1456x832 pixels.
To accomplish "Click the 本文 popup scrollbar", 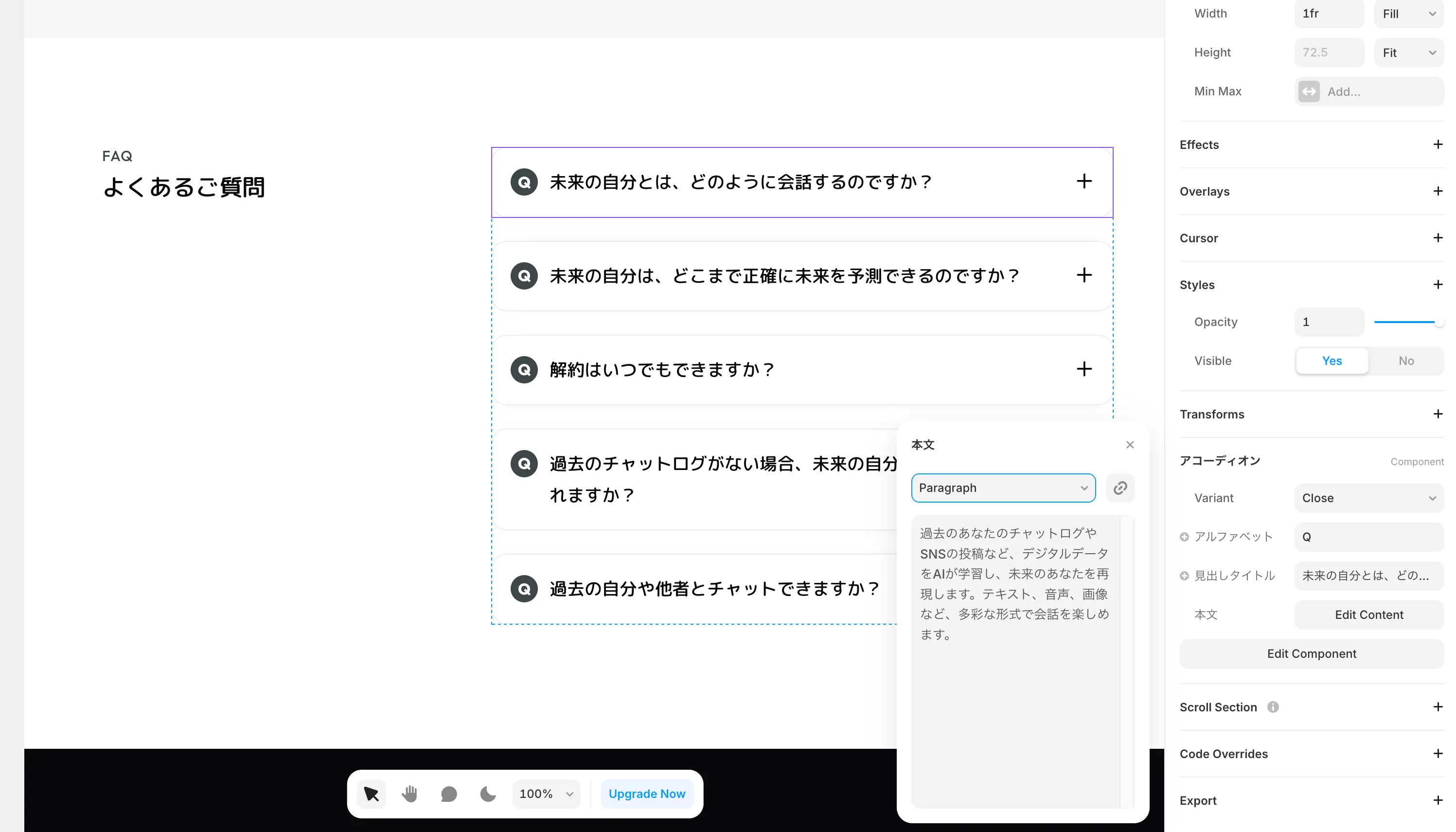I will point(1127,661).
